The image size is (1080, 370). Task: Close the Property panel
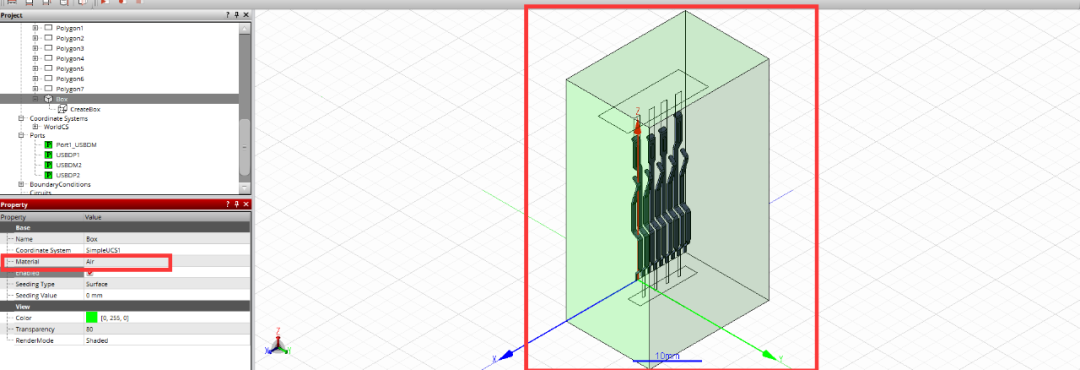[247, 205]
